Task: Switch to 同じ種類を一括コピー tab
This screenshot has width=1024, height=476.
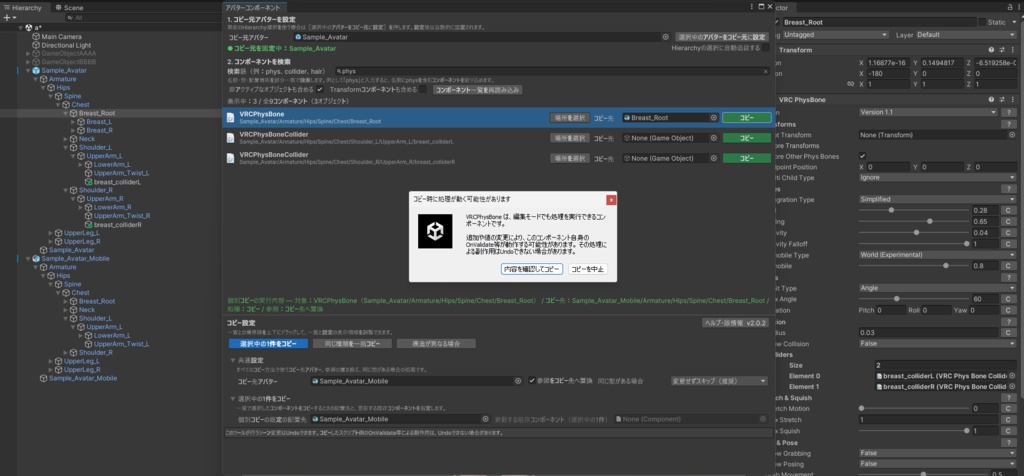Action: pos(352,343)
